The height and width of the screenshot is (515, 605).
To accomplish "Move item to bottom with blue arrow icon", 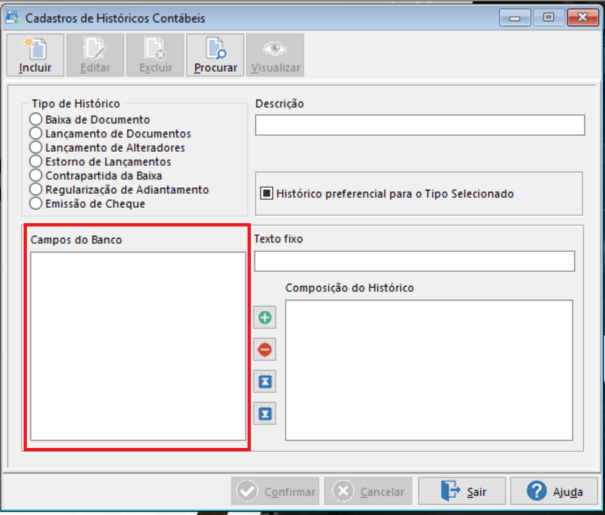I will pos(265,414).
